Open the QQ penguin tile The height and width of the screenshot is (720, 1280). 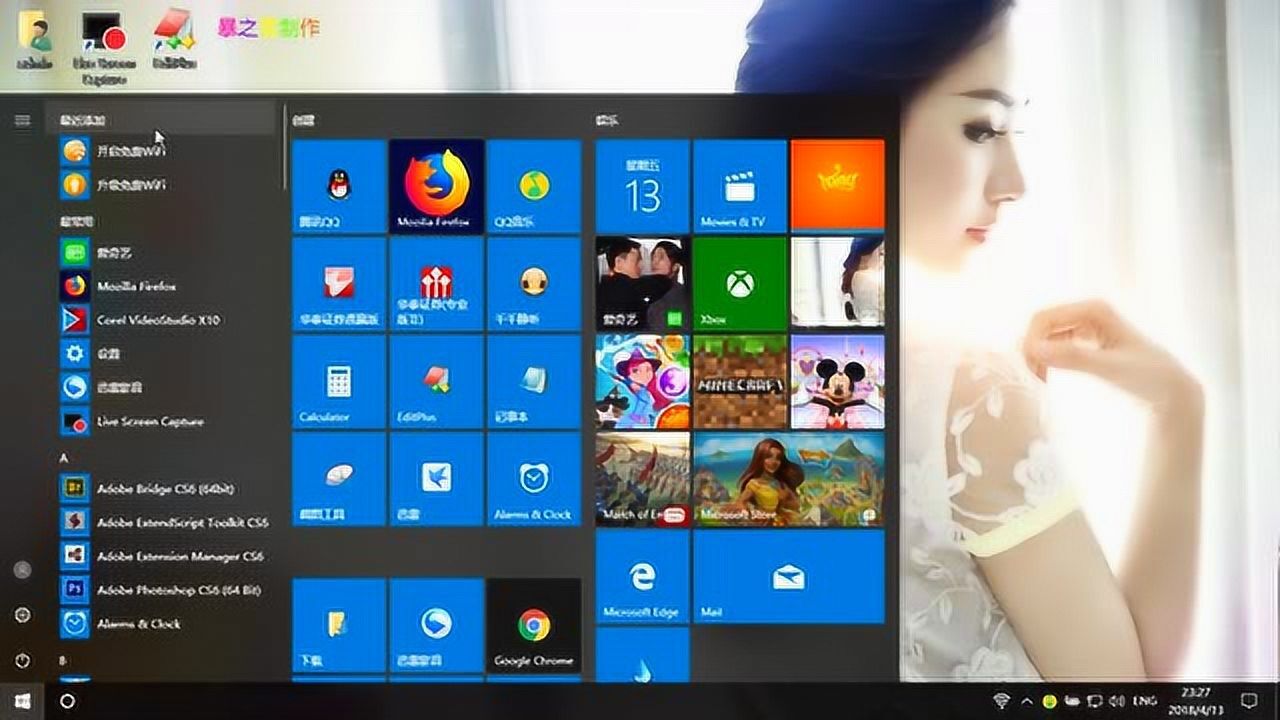pos(339,186)
